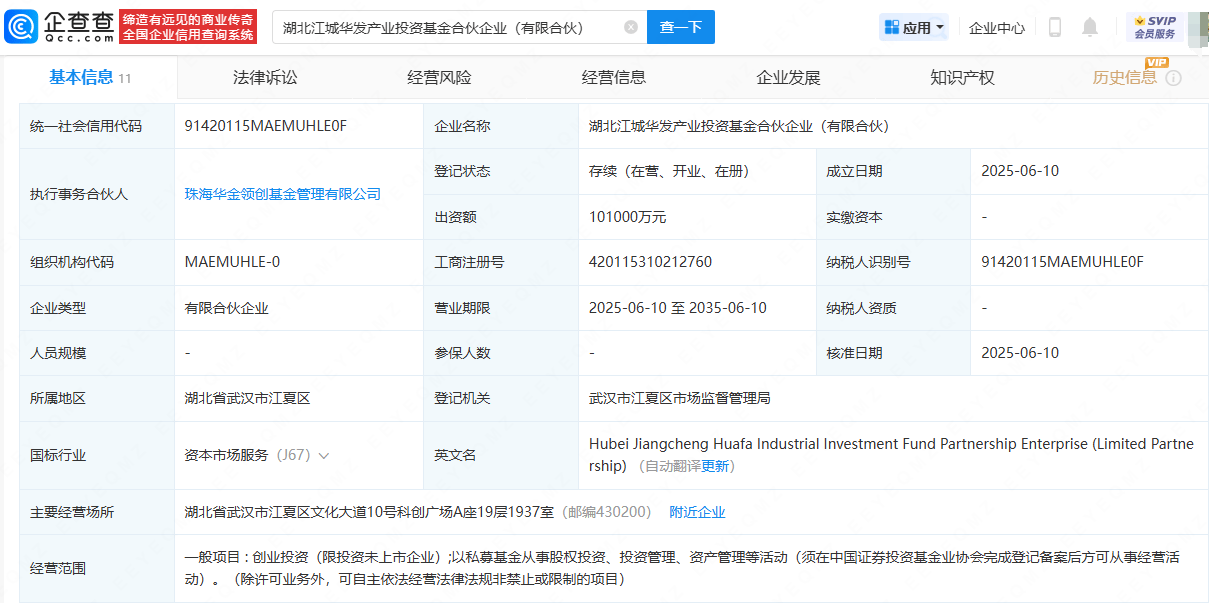Image resolution: width=1209 pixels, height=603 pixels.
Task: Open 珠海华金领创基金管理有限公司 partner link
Action: click(x=283, y=194)
